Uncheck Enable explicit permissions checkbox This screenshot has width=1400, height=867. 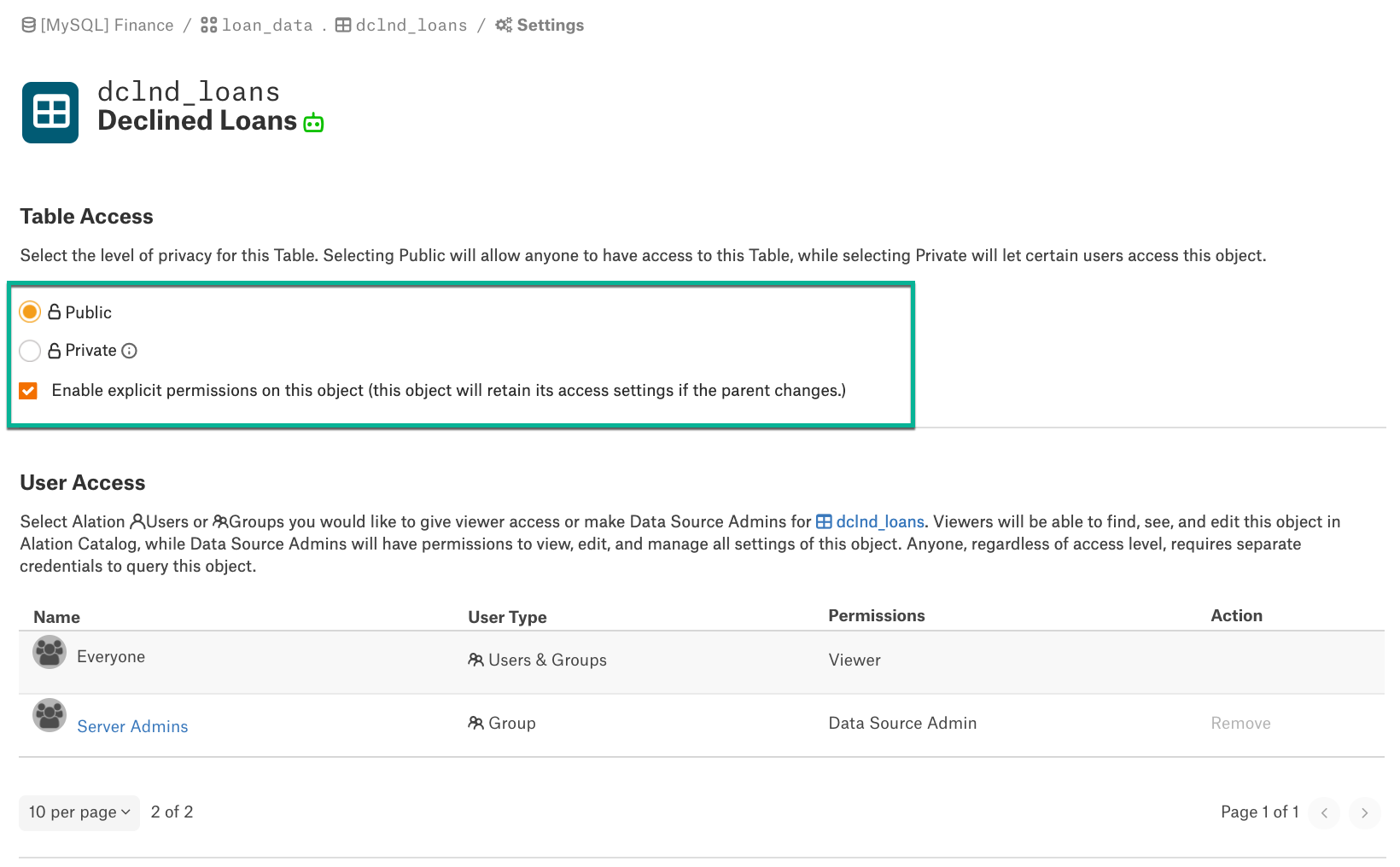point(28,390)
